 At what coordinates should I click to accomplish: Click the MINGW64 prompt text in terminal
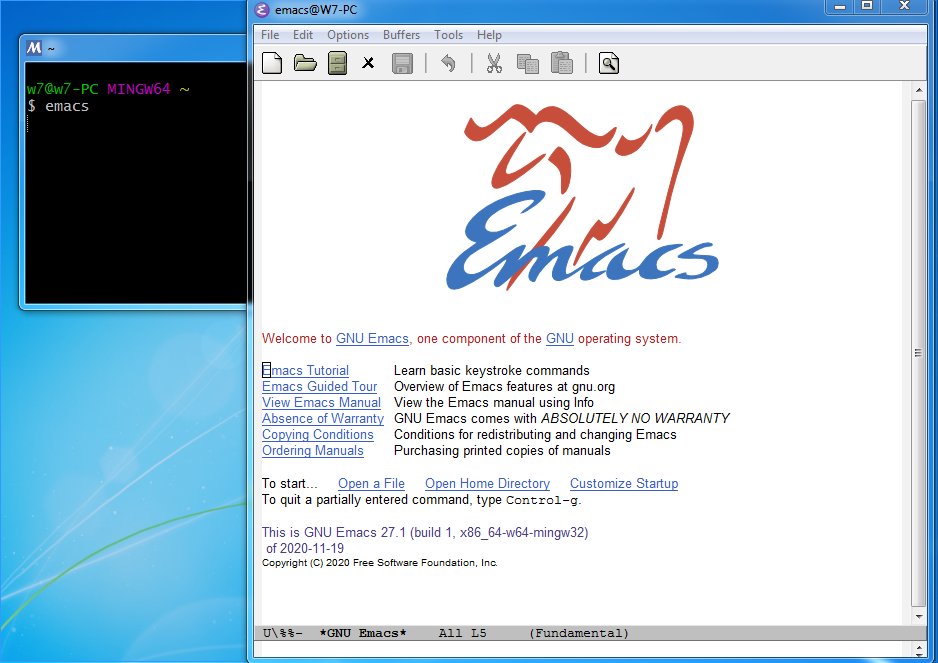point(139,89)
